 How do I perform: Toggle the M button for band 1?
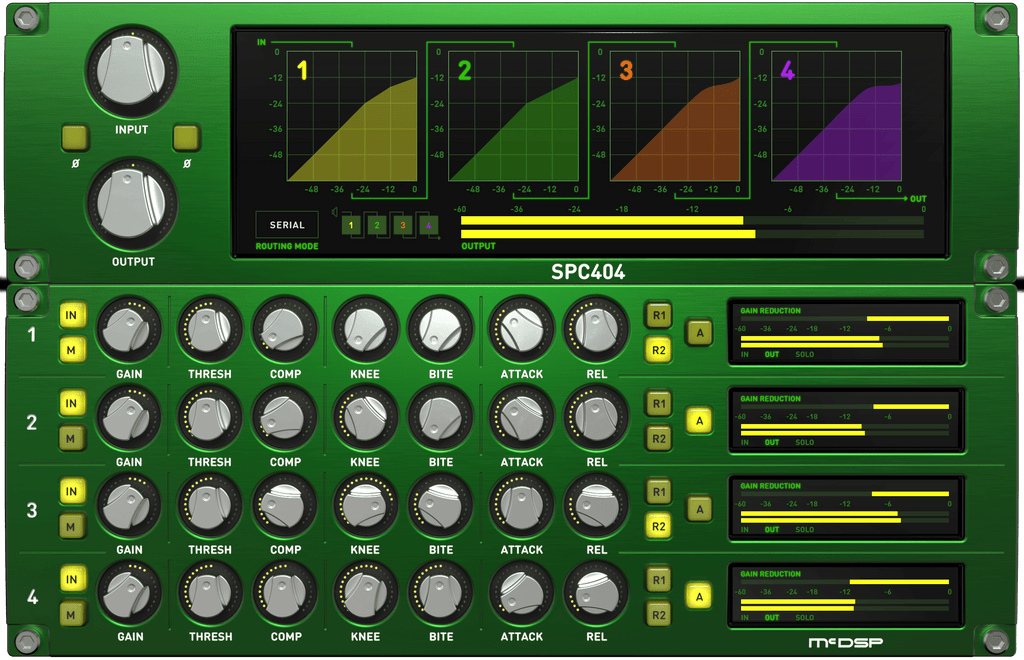click(x=72, y=351)
